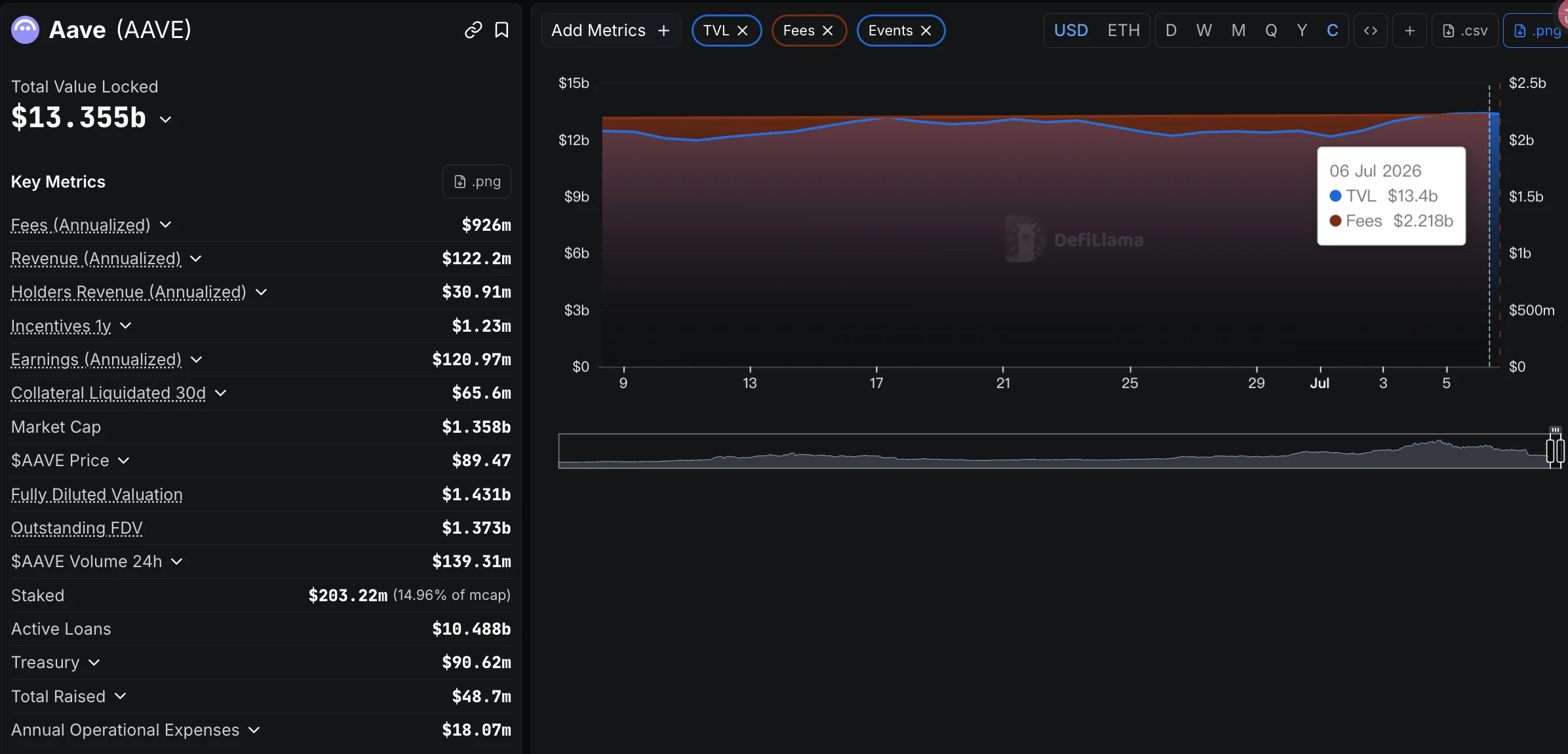
Task: Select Weekly (W) chart interval
Action: coord(1204,31)
